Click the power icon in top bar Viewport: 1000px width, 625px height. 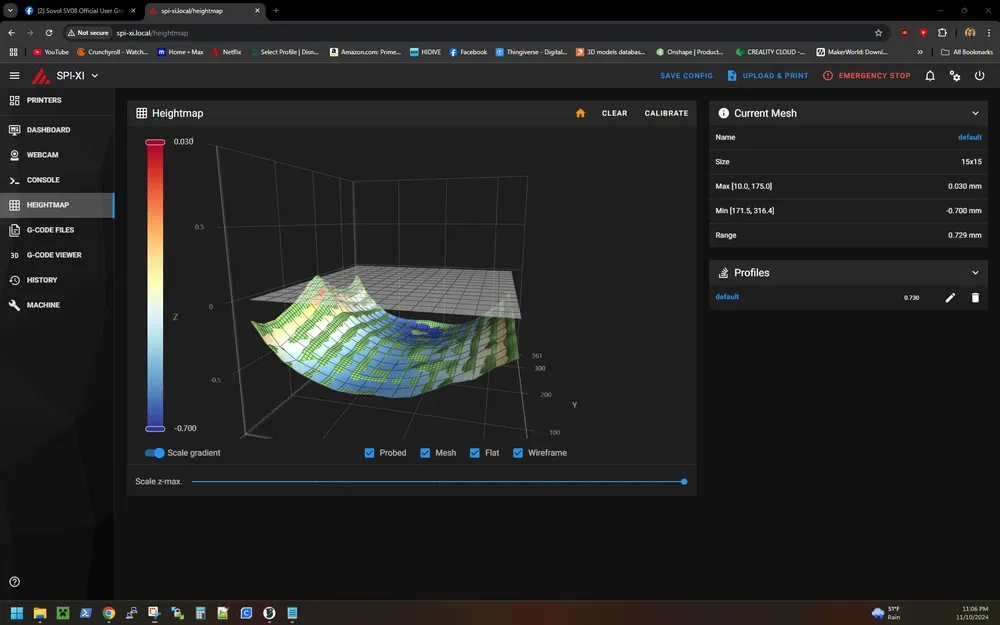point(979,76)
